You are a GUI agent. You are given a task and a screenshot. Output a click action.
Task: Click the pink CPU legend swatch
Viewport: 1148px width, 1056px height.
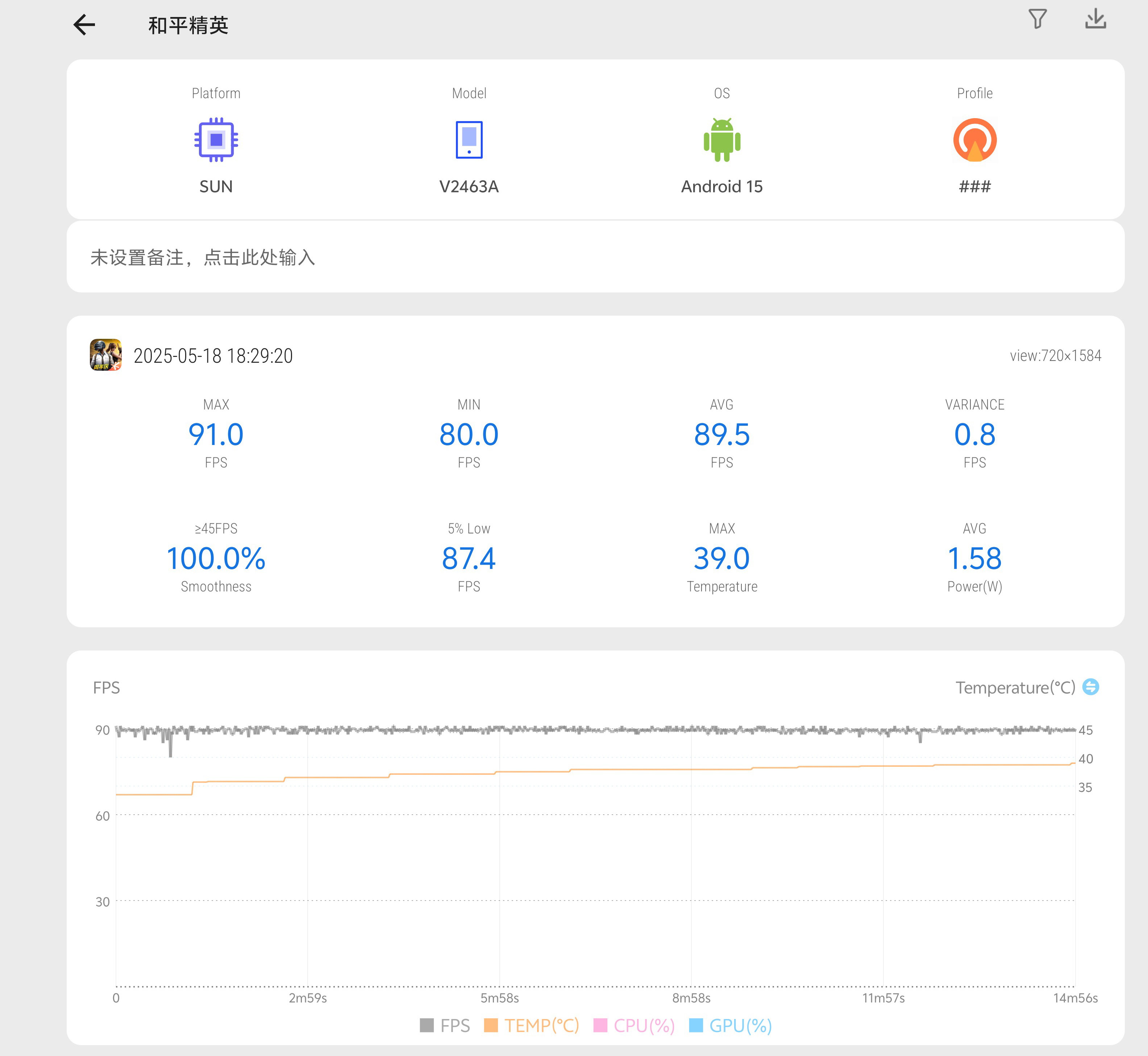coord(600,1026)
